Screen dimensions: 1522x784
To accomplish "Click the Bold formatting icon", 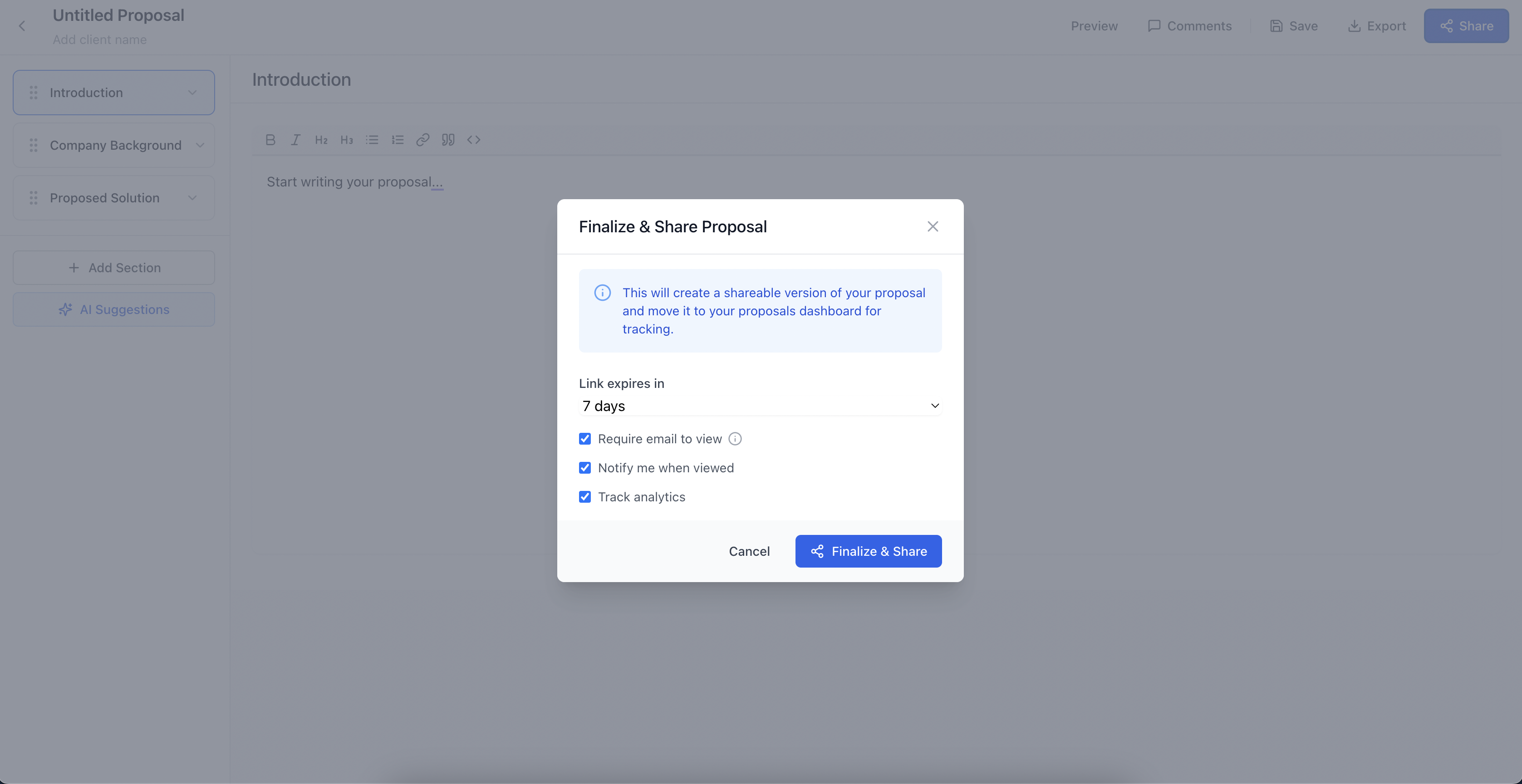I will tap(270, 140).
